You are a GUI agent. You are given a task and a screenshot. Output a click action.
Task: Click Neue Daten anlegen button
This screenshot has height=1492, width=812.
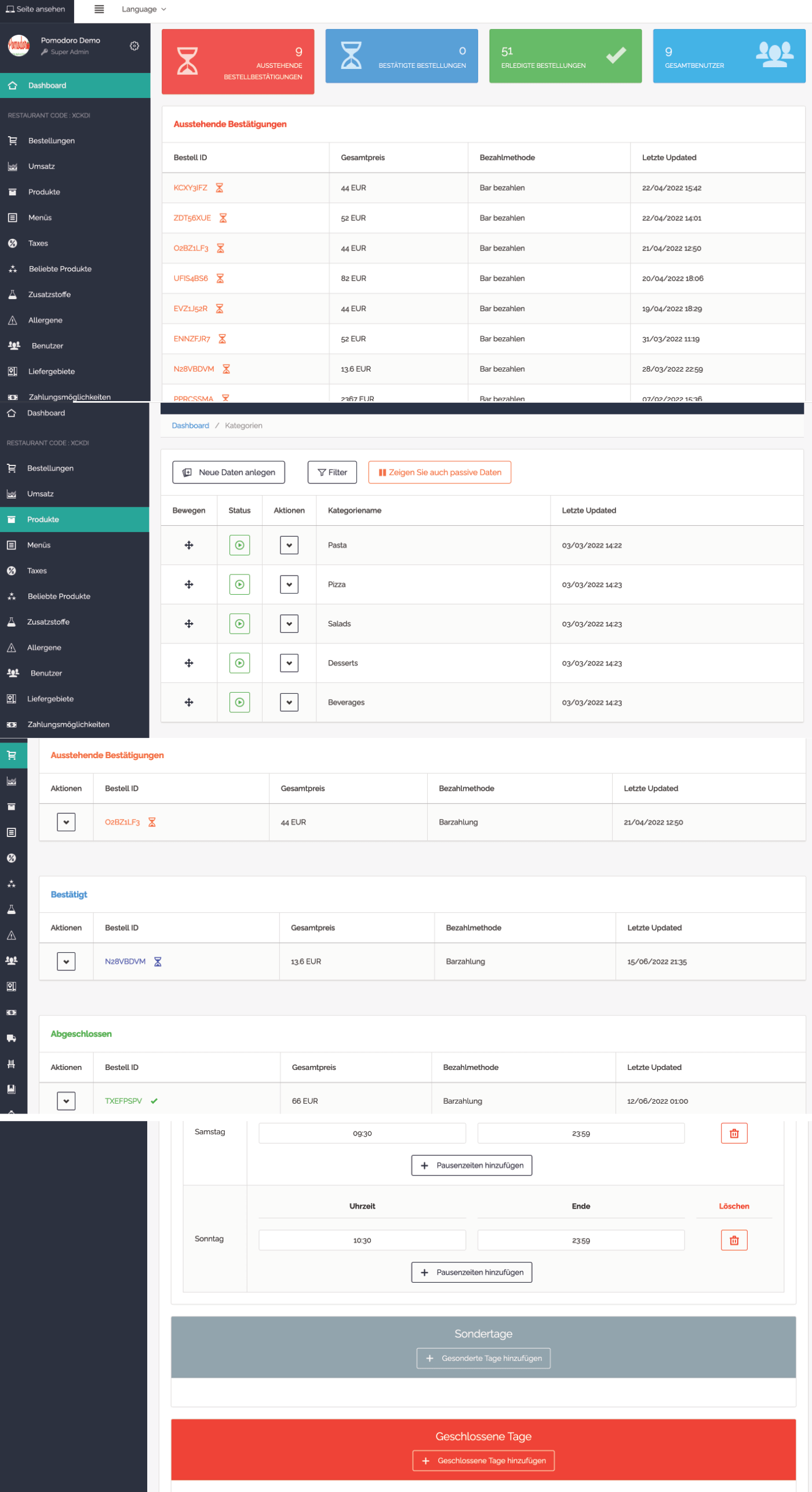[228, 472]
